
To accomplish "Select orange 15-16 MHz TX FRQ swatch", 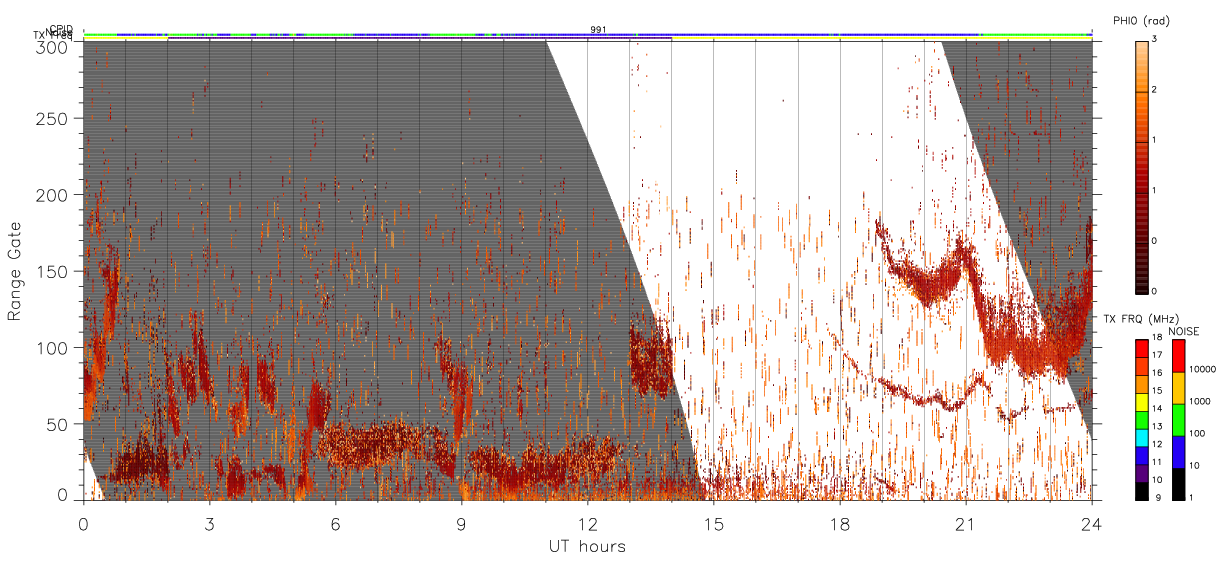I will click(x=1142, y=385).
